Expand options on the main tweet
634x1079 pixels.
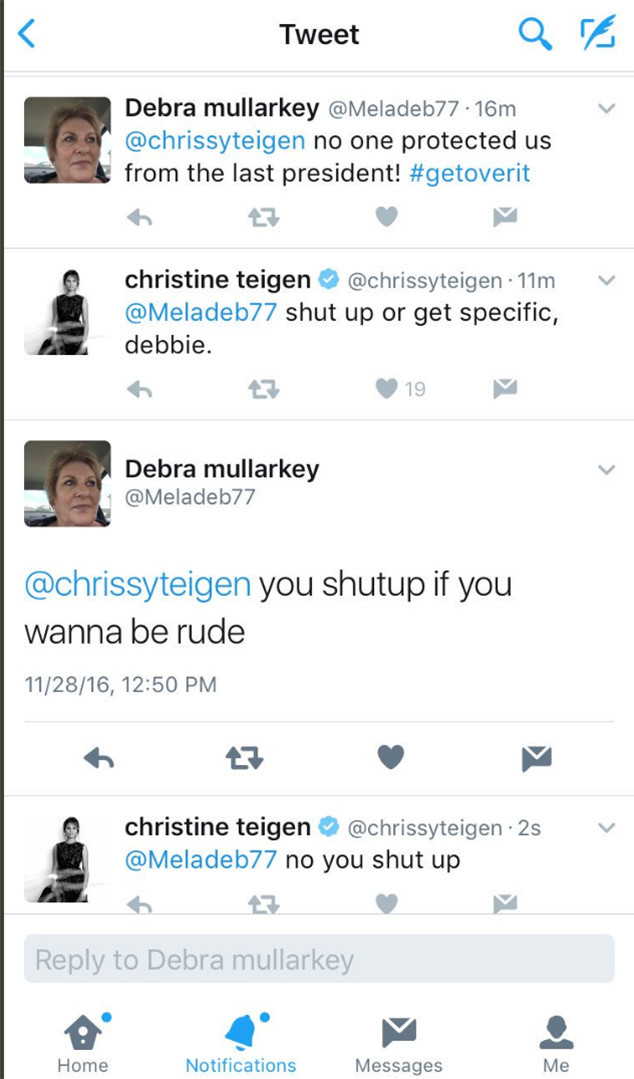[x=605, y=470]
